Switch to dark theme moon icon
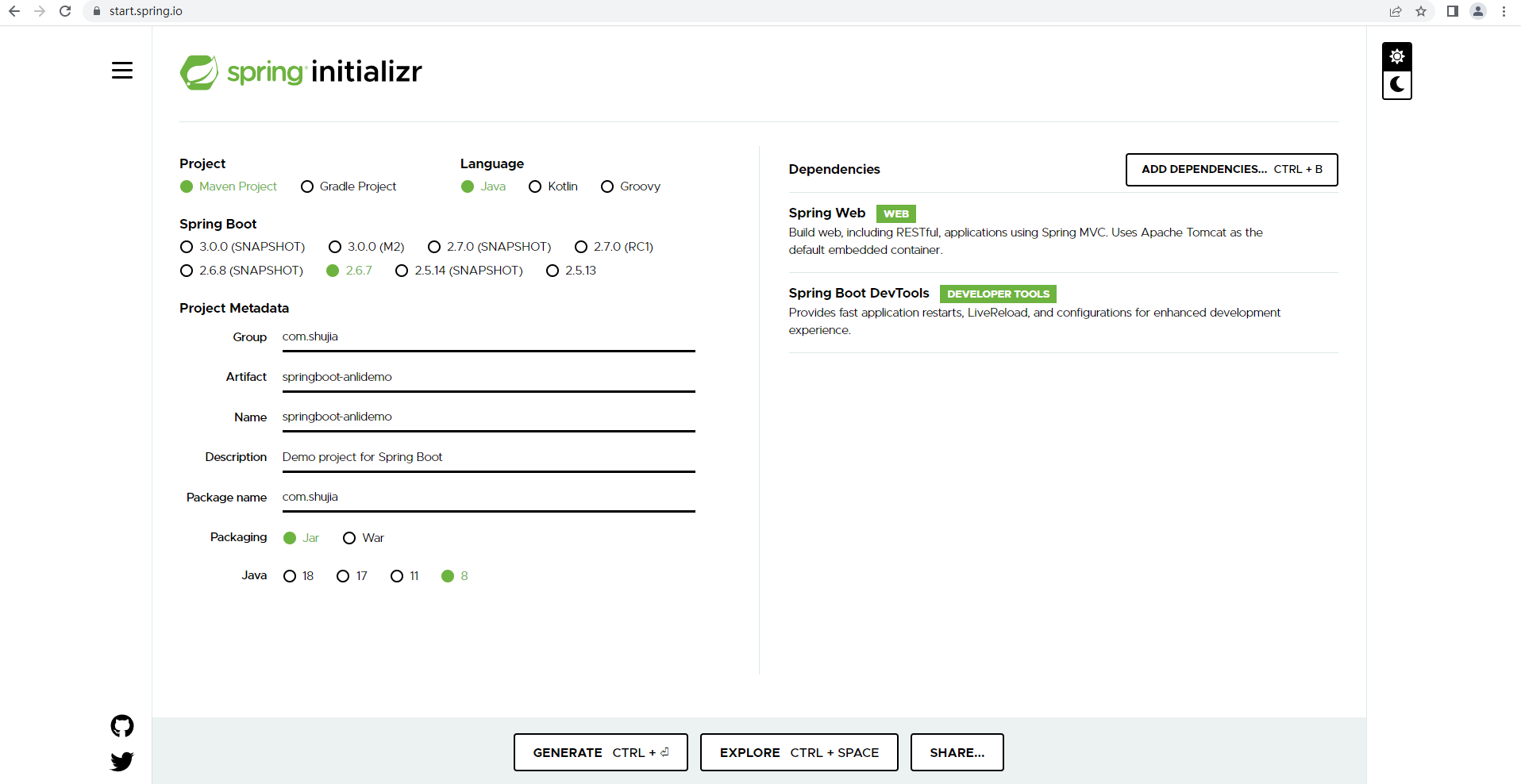Viewport: 1521px width, 784px height. 1397,85
